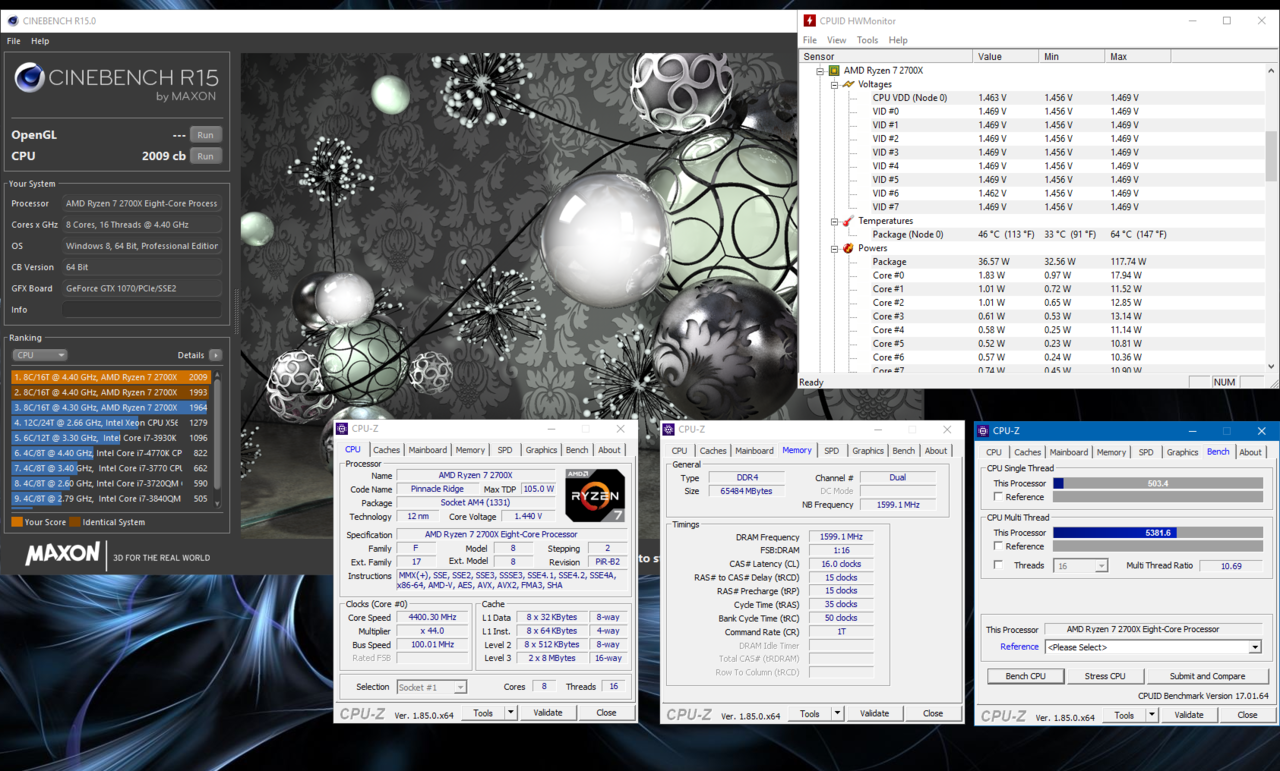This screenshot has width=1280, height=771.
Task: Run the OpenGL benchmark
Action: [x=205, y=134]
